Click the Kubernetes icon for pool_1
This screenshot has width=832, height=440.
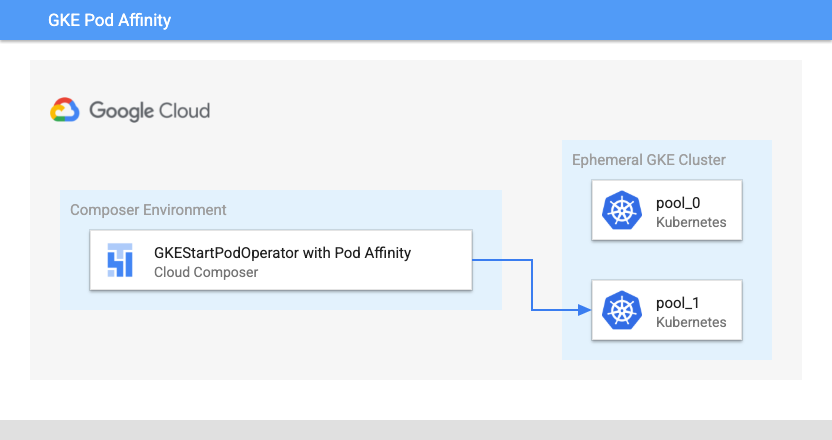[621, 311]
